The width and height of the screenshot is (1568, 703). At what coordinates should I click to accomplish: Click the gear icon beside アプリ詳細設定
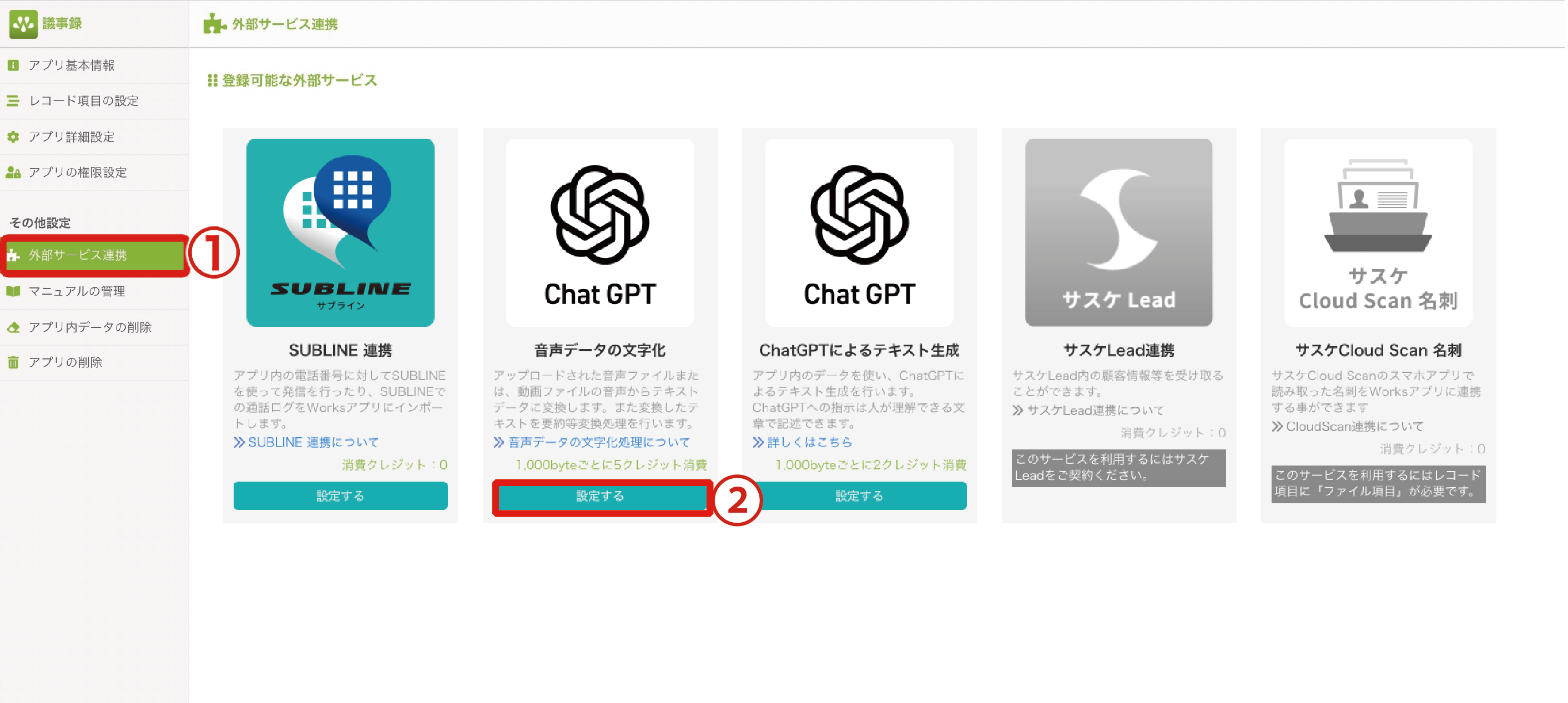(x=13, y=137)
